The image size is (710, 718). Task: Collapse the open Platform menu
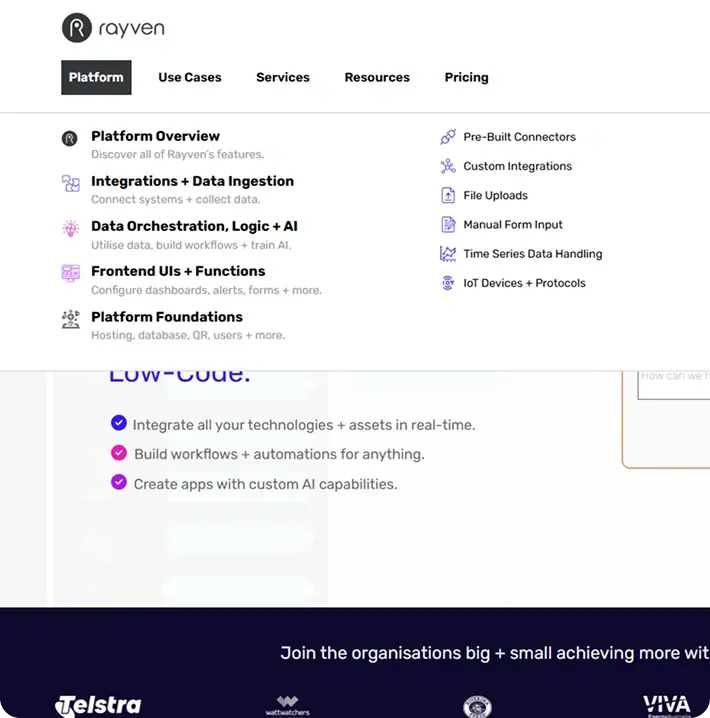click(x=96, y=77)
